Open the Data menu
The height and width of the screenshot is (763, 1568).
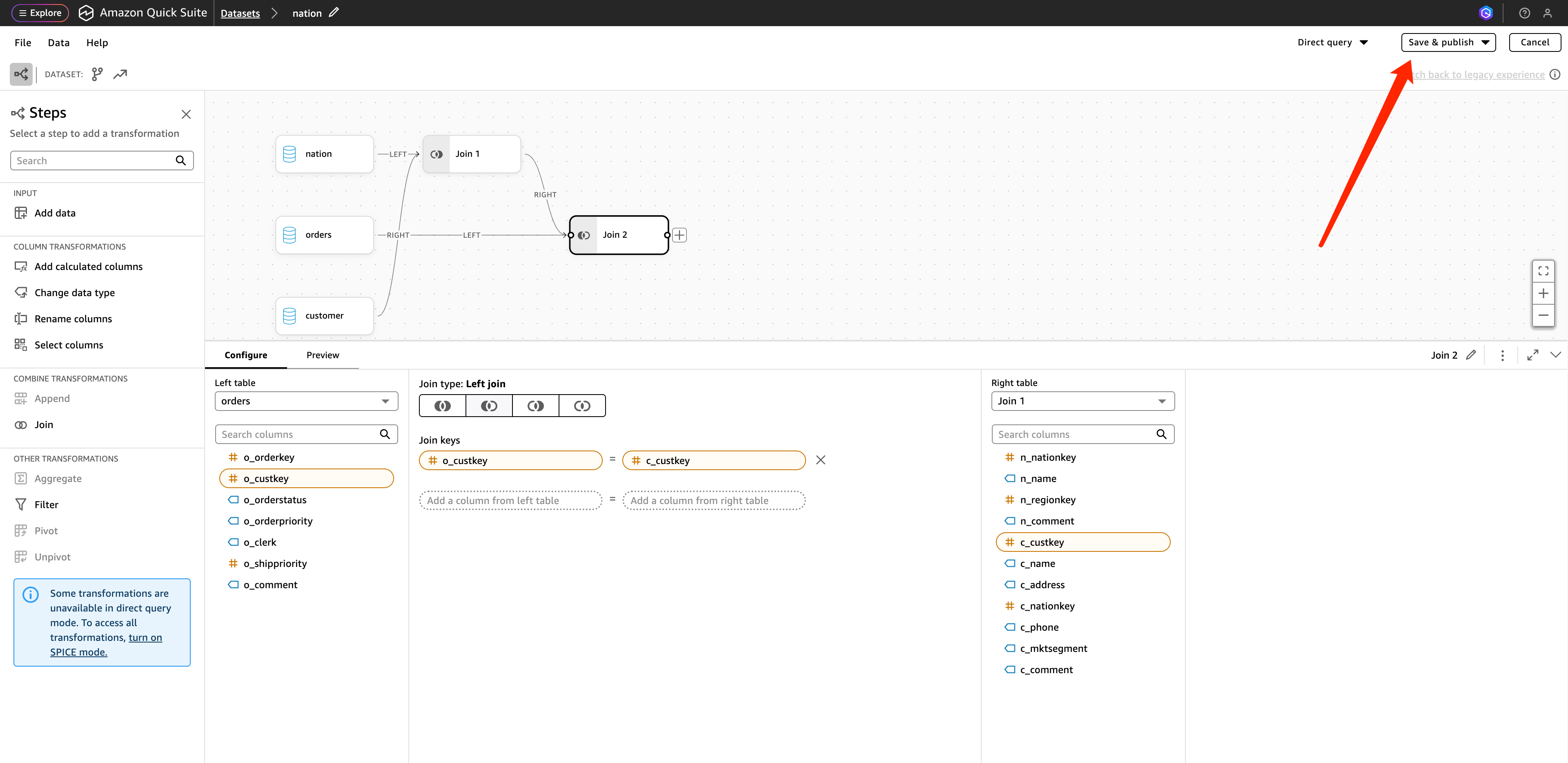[58, 42]
